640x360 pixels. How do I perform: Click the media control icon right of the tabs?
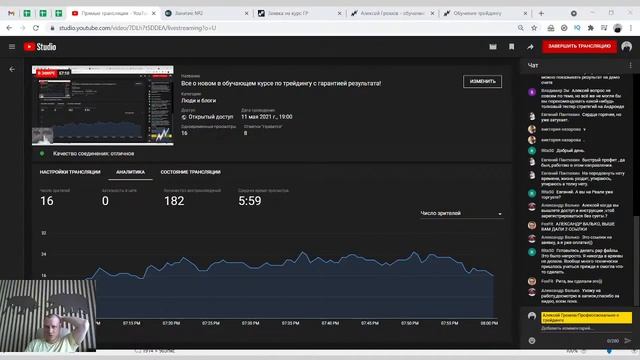[x=573, y=13]
